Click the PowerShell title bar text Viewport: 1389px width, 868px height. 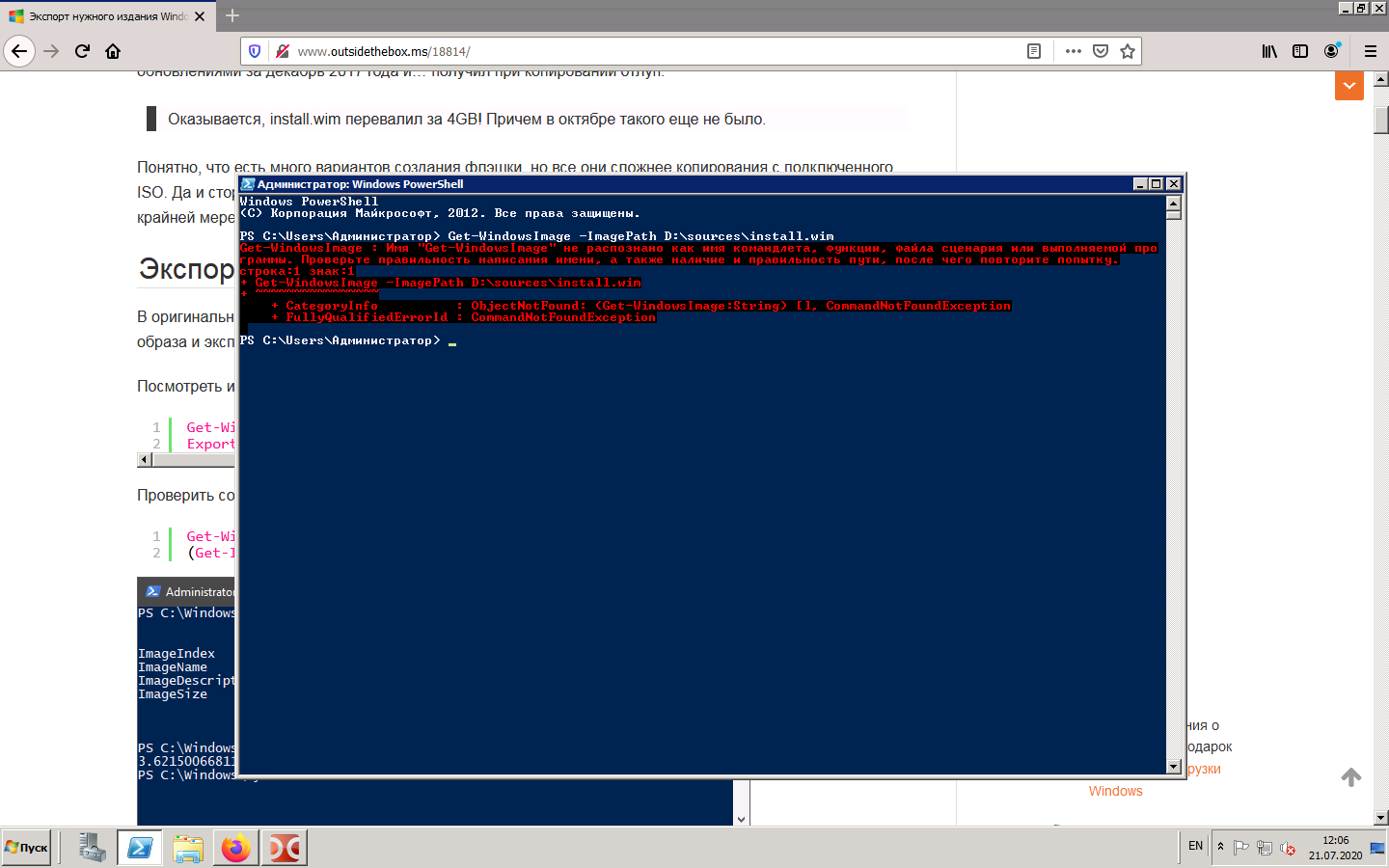coord(360,184)
